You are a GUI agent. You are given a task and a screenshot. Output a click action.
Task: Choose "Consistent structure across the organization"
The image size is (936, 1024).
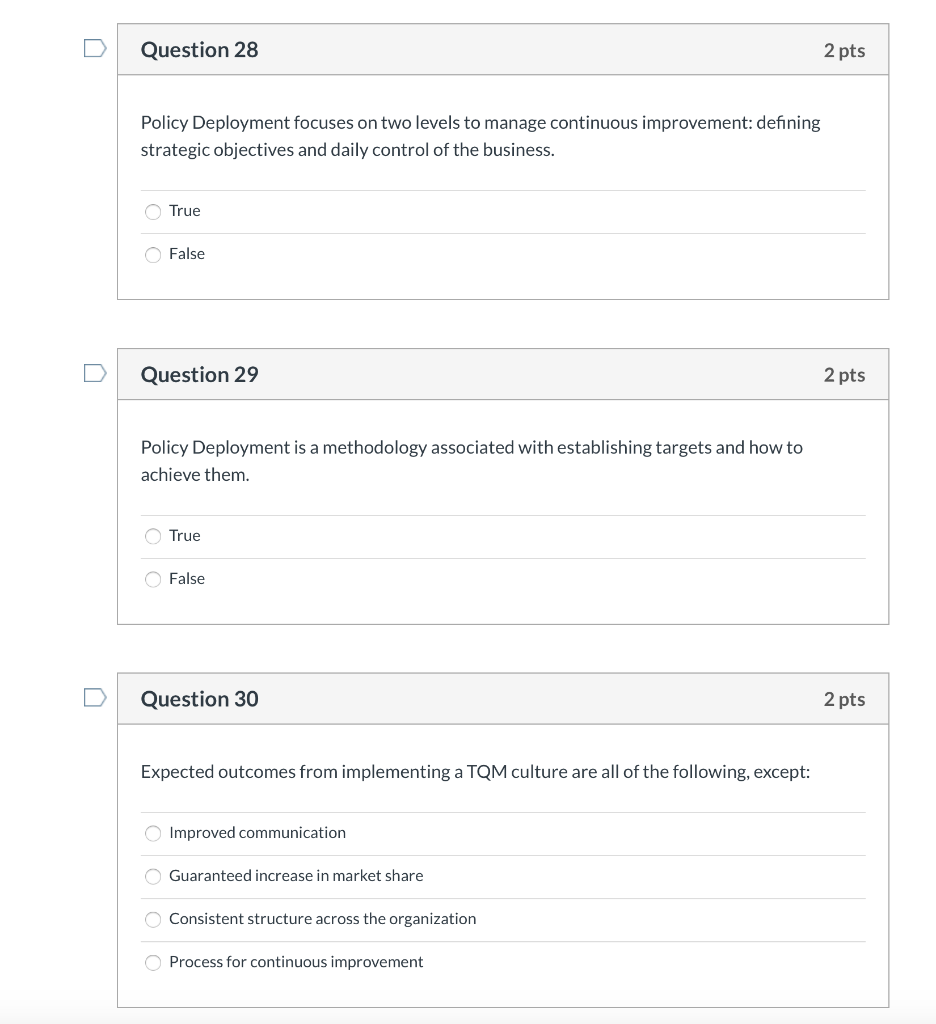point(153,919)
